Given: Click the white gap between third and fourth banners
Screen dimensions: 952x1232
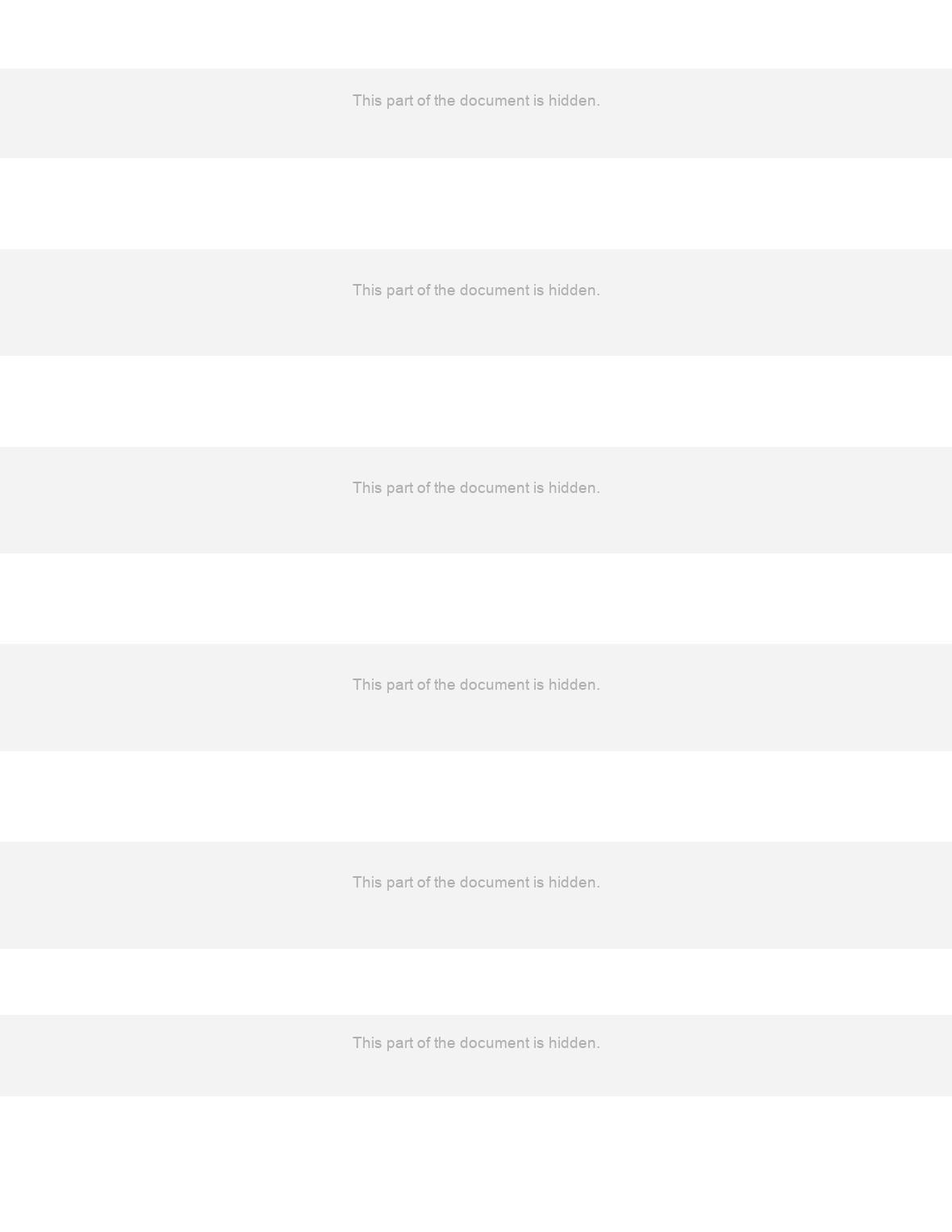Looking at the screenshot, I should tap(476, 599).
